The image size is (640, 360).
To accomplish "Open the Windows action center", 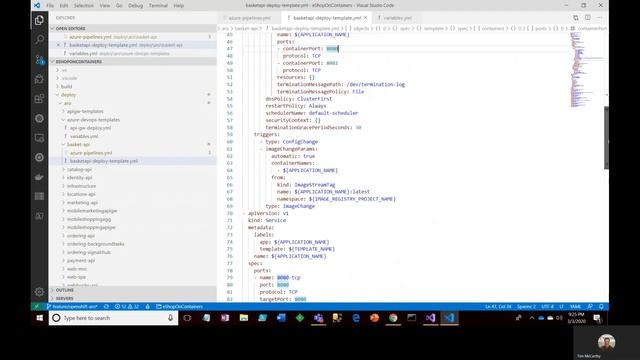I will 597,318.
